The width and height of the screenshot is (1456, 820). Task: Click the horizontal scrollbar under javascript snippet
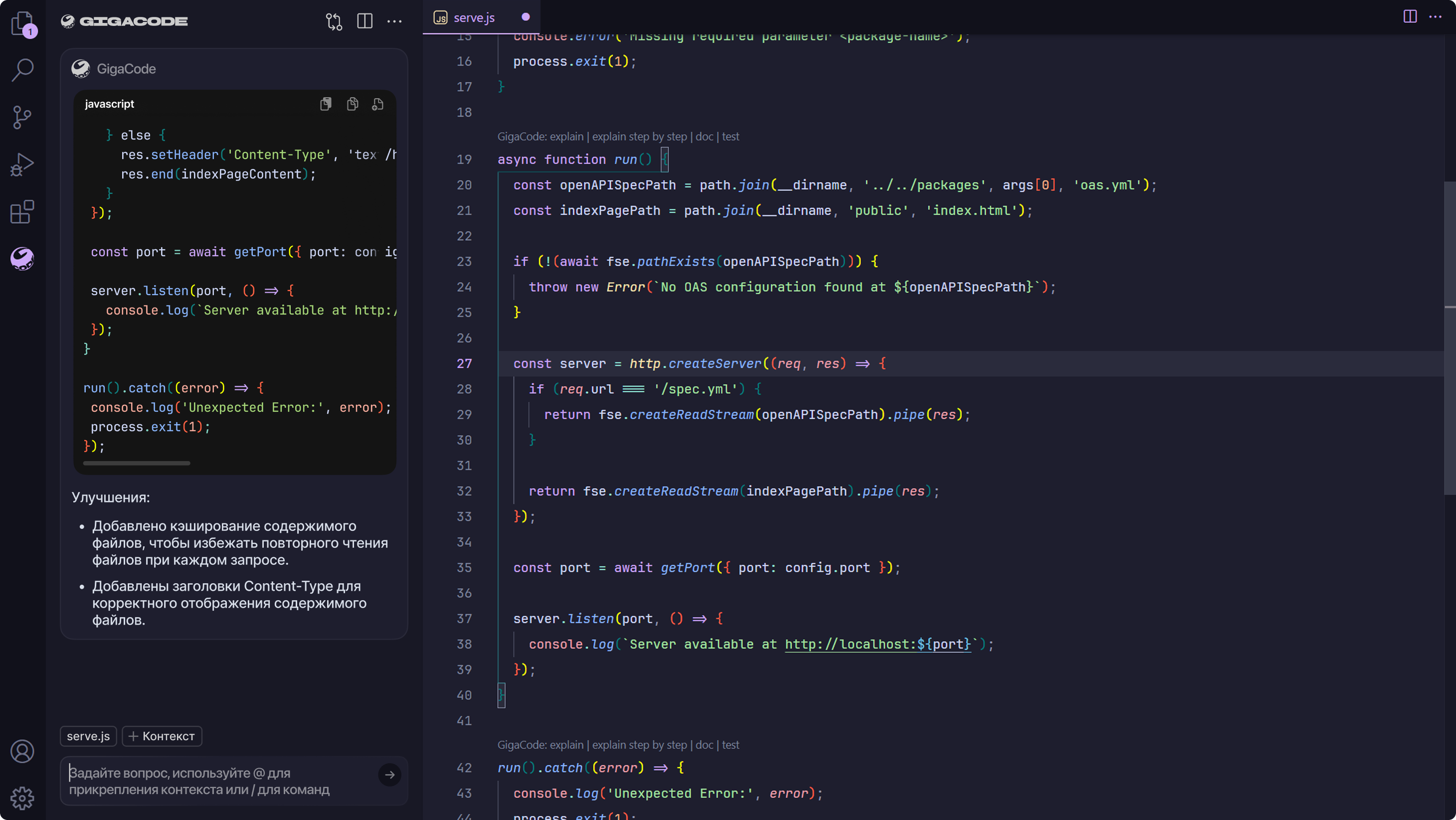(136, 463)
